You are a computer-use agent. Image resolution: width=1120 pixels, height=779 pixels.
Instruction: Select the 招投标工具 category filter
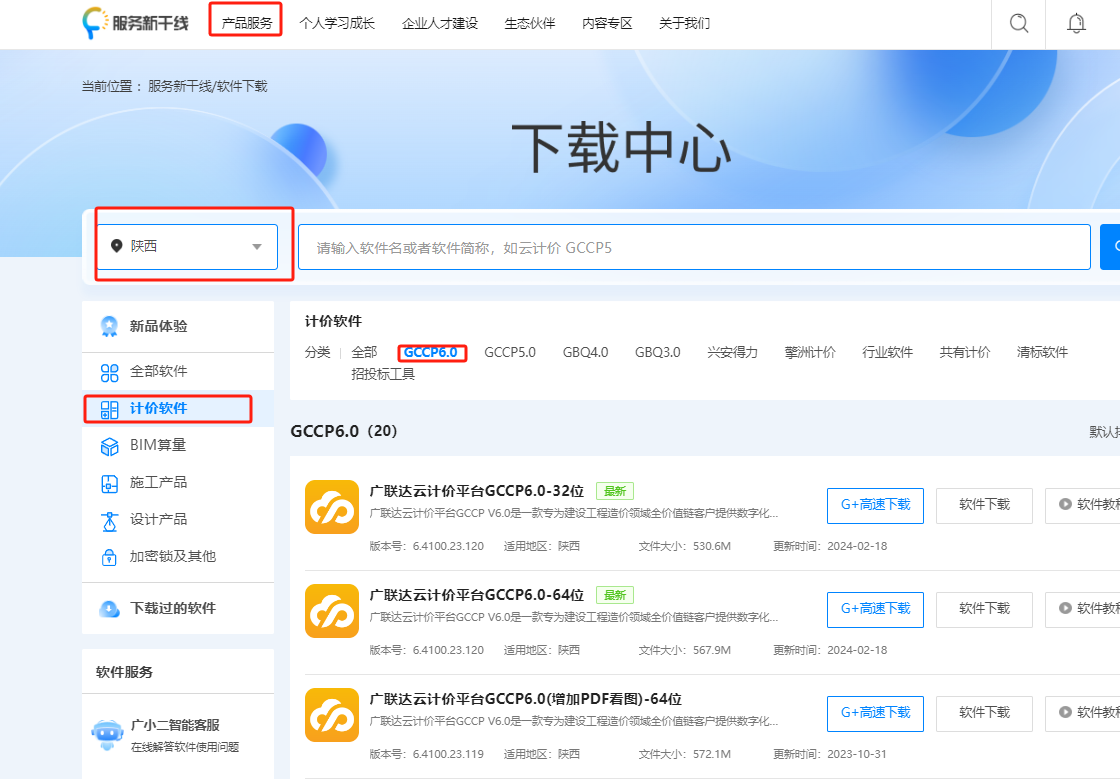[383, 374]
